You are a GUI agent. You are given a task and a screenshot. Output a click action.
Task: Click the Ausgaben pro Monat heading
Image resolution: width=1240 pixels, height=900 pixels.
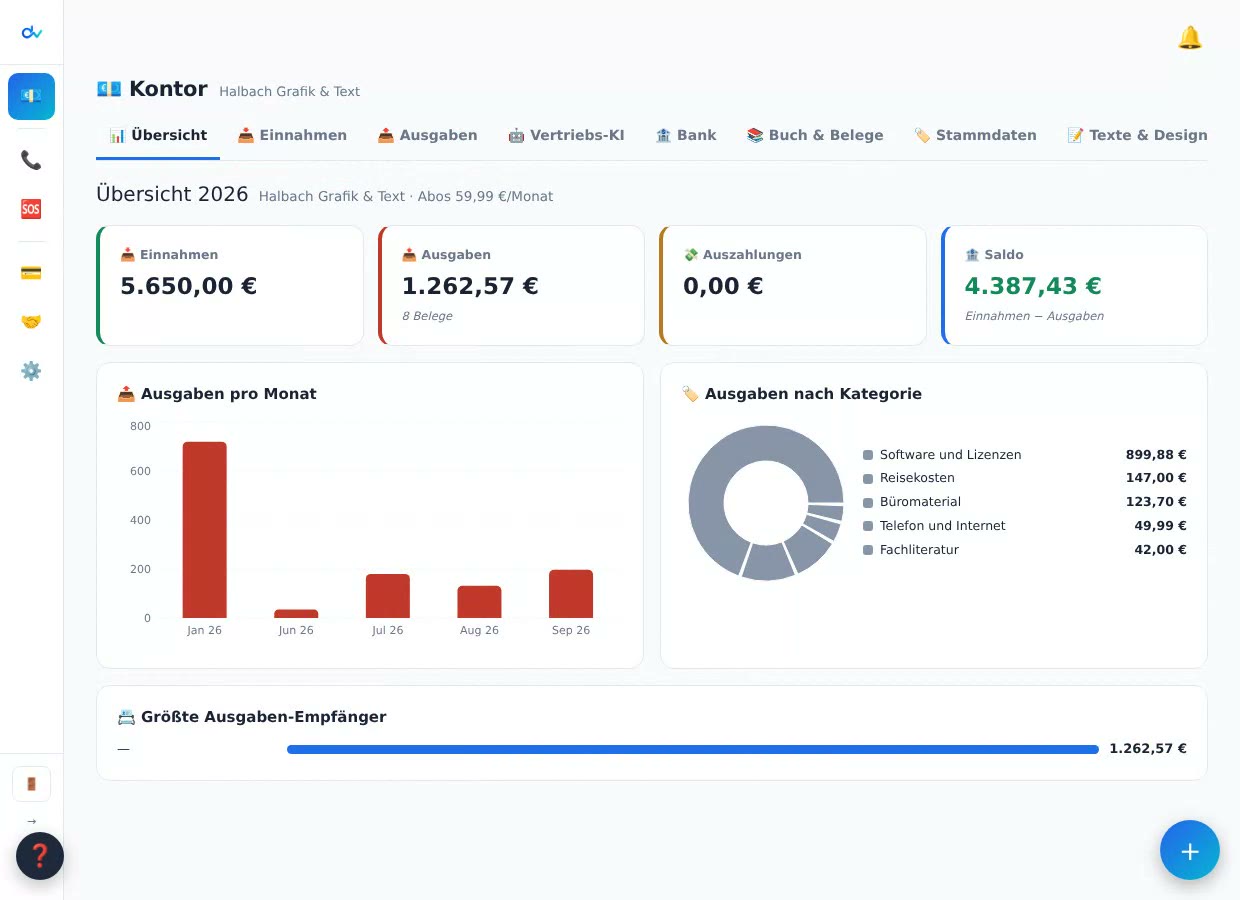pyautogui.click(x=217, y=394)
